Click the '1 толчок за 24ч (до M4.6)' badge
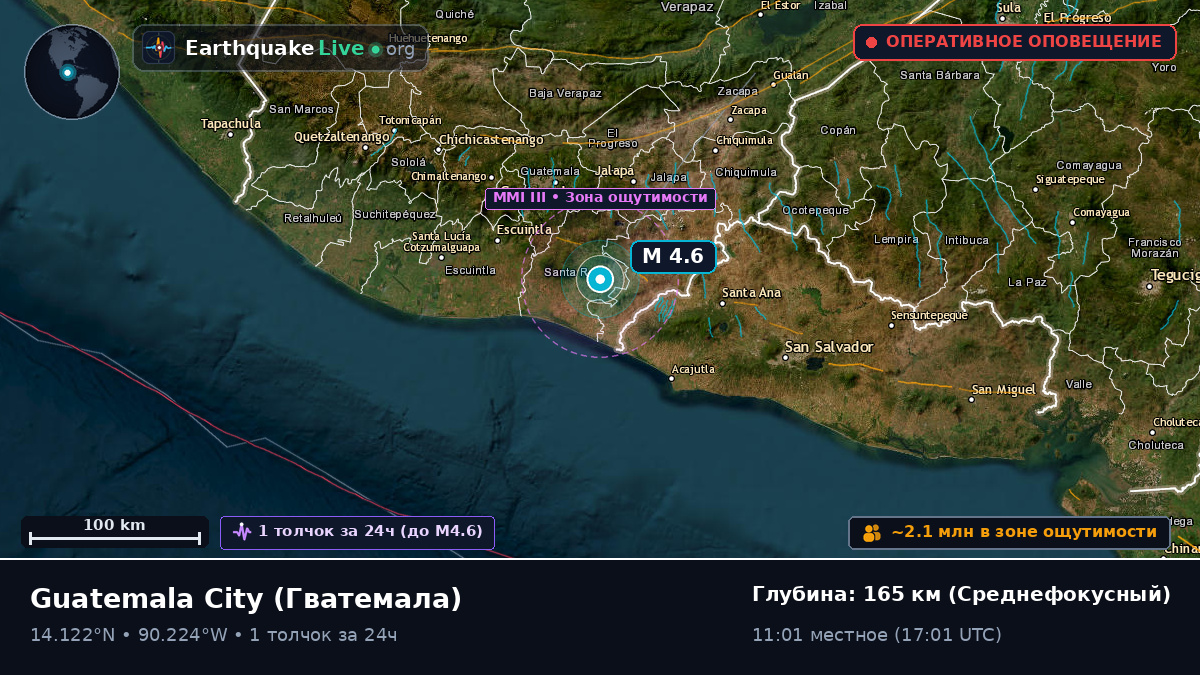The image size is (1200, 675). tap(357, 532)
